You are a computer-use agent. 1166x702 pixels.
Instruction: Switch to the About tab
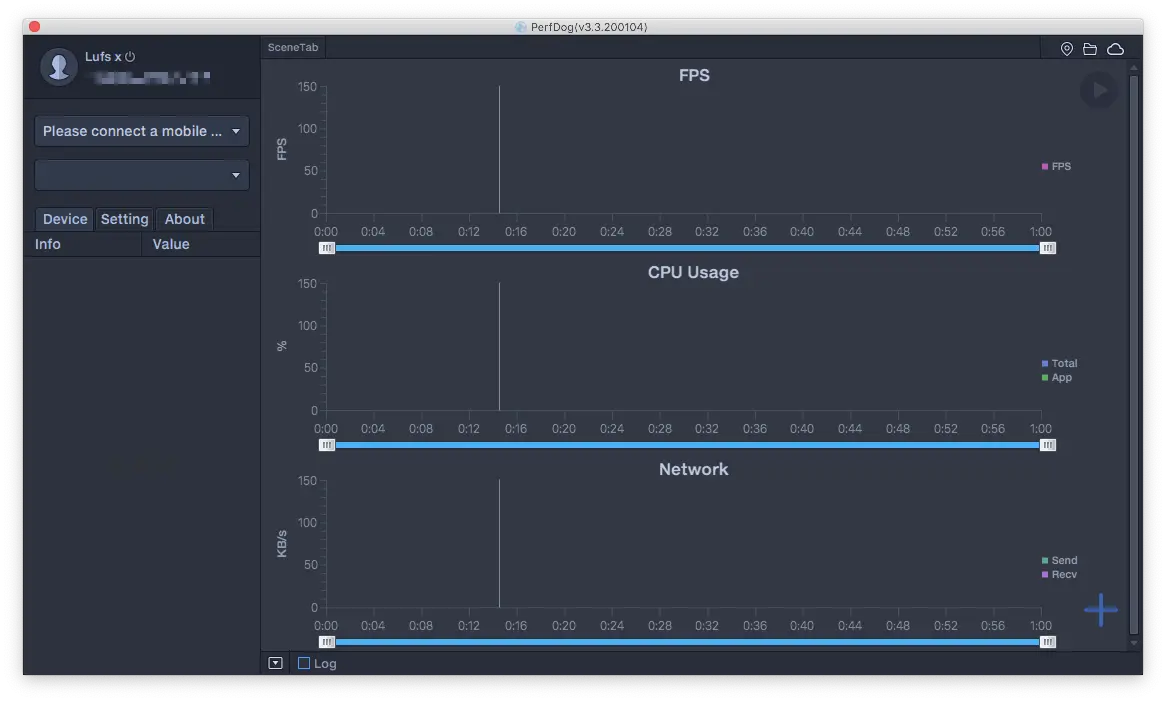(x=185, y=219)
